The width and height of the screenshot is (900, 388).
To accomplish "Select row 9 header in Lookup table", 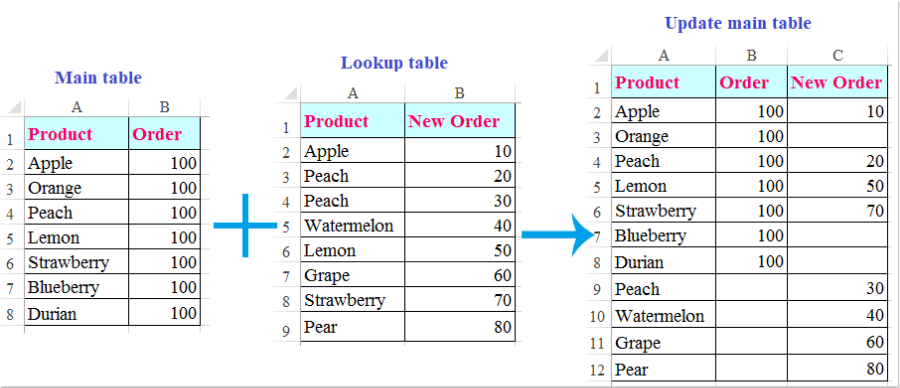I will tap(286, 329).
